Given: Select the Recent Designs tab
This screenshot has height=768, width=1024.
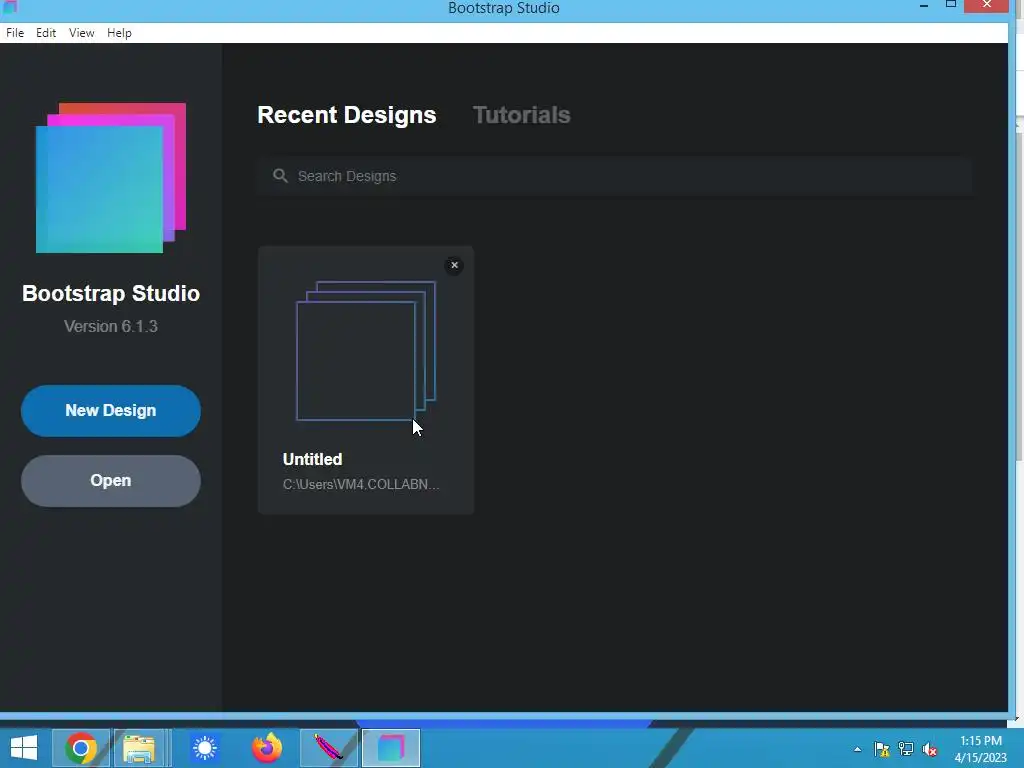Looking at the screenshot, I should (x=346, y=115).
